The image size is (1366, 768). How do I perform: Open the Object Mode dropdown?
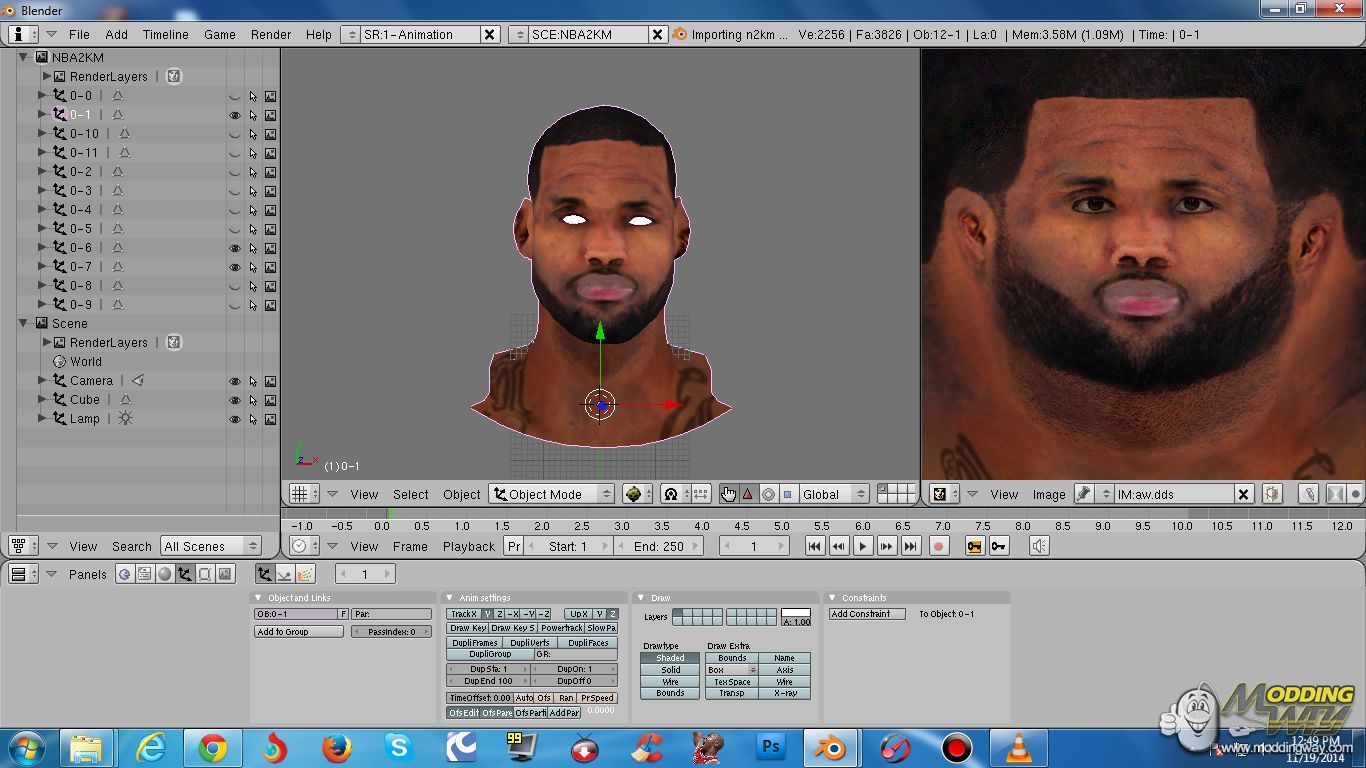(x=551, y=494)
